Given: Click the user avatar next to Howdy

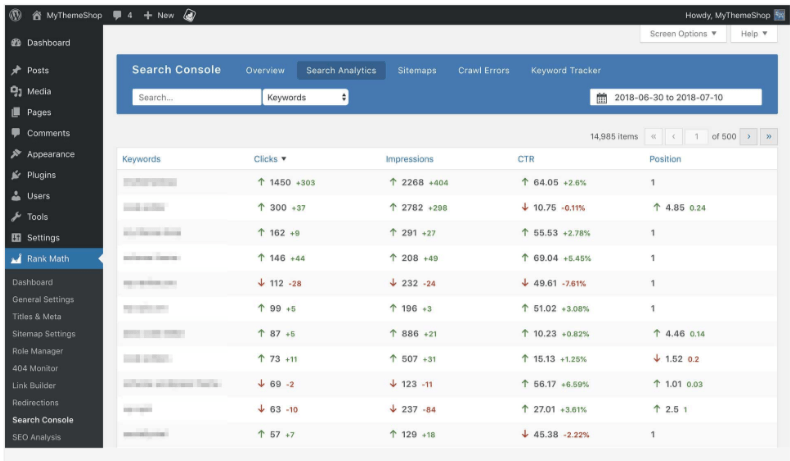Looking at the screenshot, I should tap(779, 15).
